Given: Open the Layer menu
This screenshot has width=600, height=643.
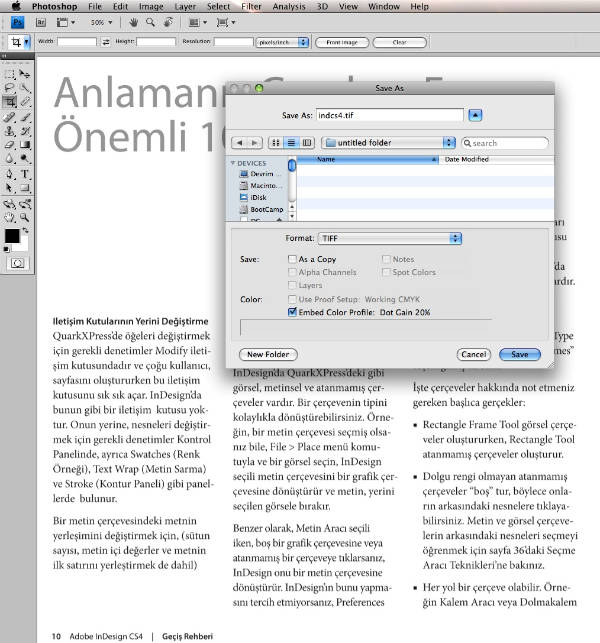Looking at the screenshot, I should click(x=185, y=7).
